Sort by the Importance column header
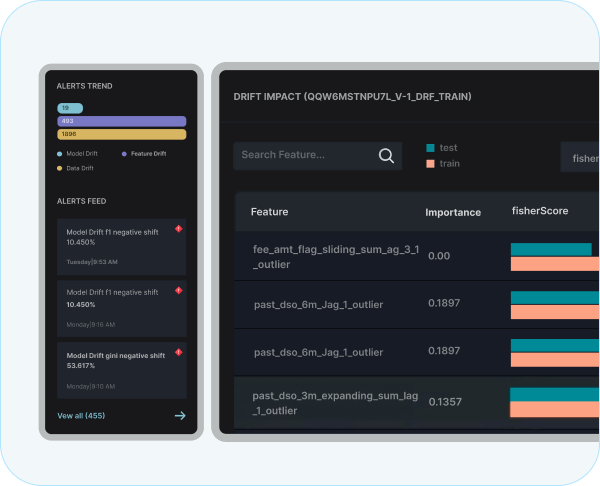The height and width of the screenshot is (486, 600). [453, 212]
